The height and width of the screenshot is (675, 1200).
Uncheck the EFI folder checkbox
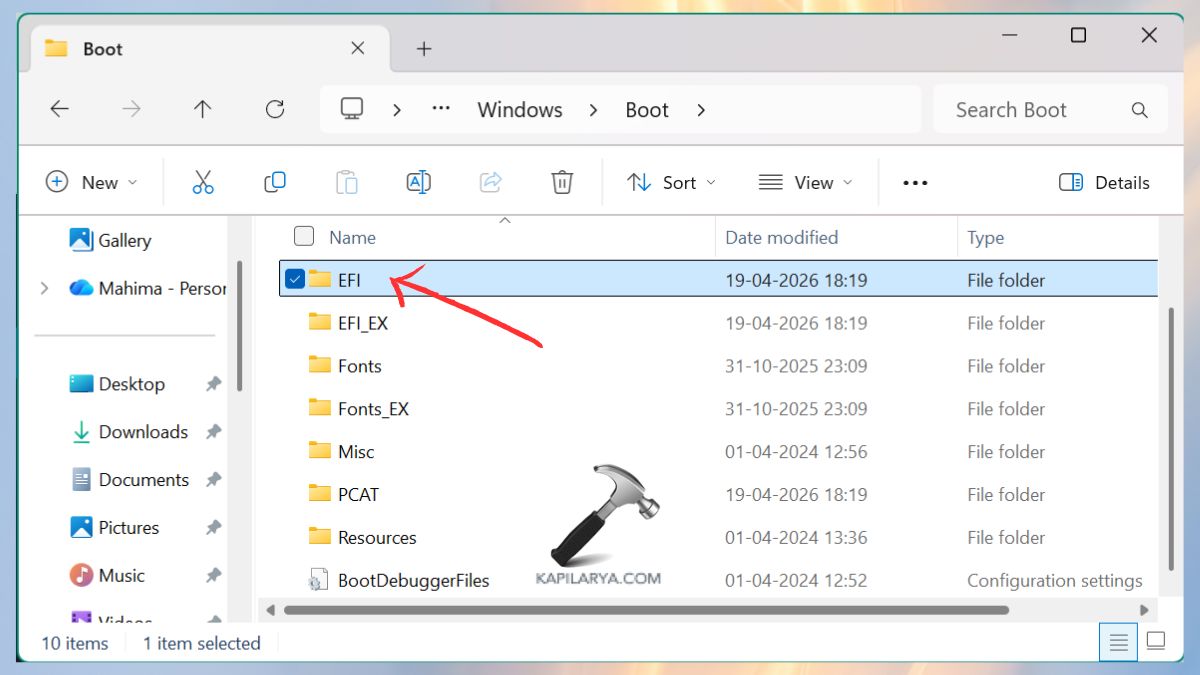point(294,279)
